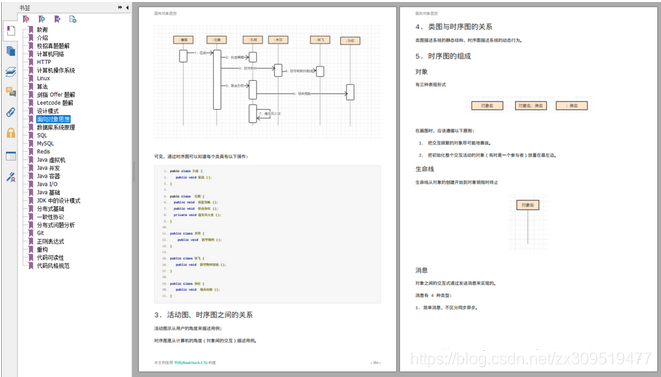The height and width of the screenshot is (377, 661).
Task: Jump to 计算机网络 bookmark
Action: [x=50, y=54]
